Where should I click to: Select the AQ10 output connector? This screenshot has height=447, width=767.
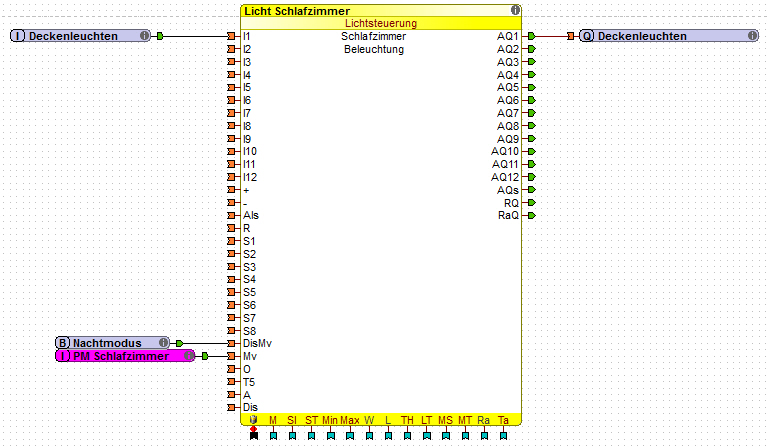point(532,152)
